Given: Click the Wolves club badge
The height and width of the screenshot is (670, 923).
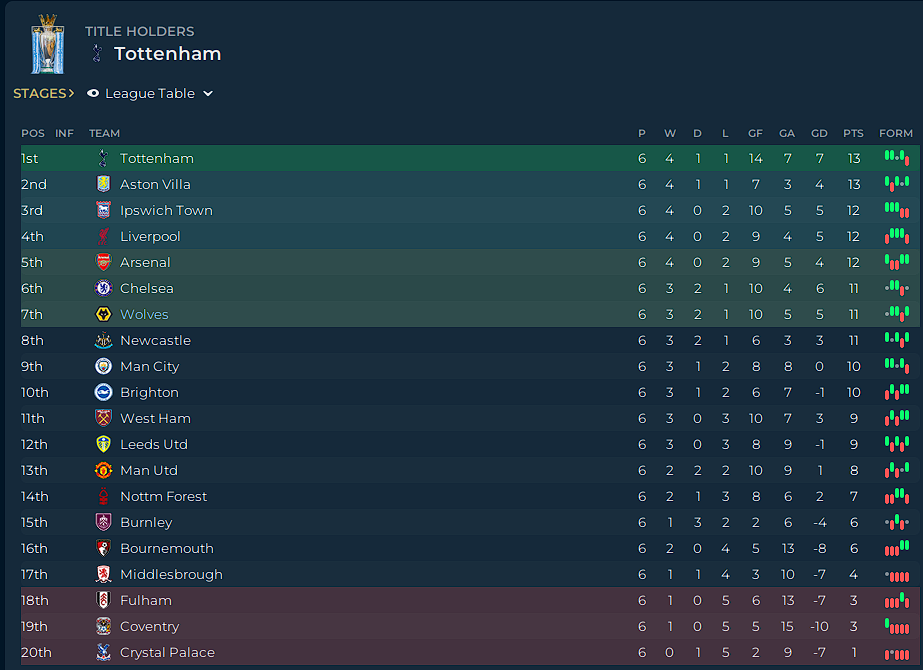Looking at the screenshot, I should coord(104,314).
